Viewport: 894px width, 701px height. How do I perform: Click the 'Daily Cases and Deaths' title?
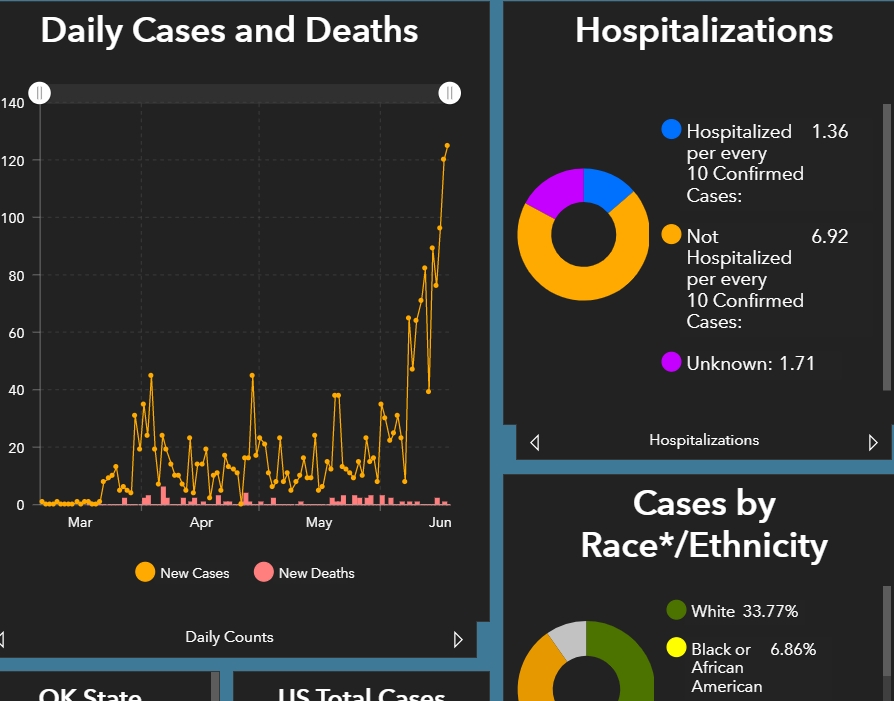coord(229,30)
